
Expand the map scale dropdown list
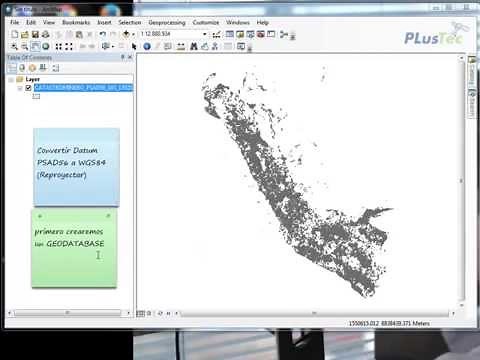[x=205, y=34]
